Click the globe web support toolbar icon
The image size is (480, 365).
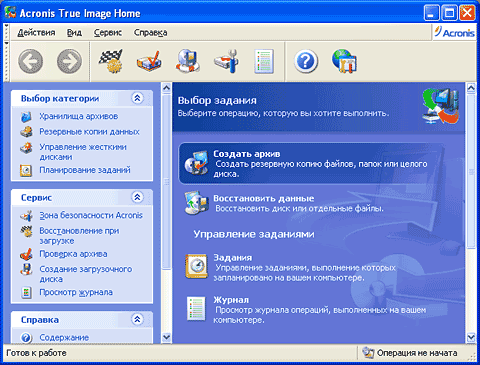(345, 61)
